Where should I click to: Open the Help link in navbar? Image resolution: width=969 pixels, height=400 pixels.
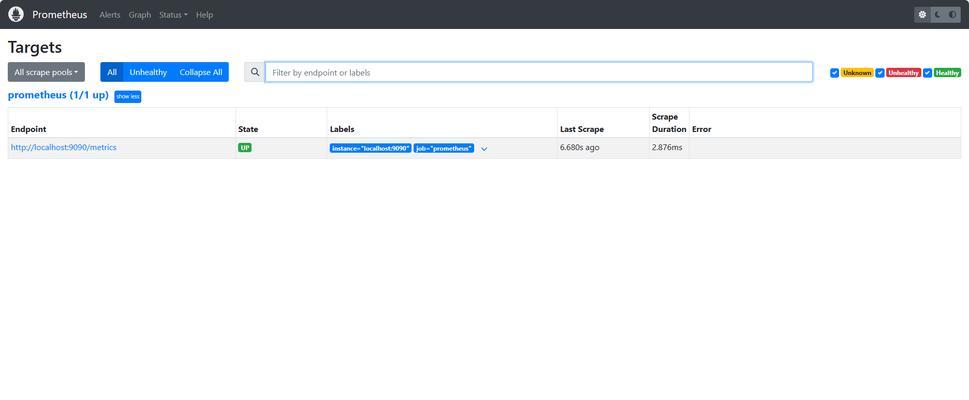point(205,15)
